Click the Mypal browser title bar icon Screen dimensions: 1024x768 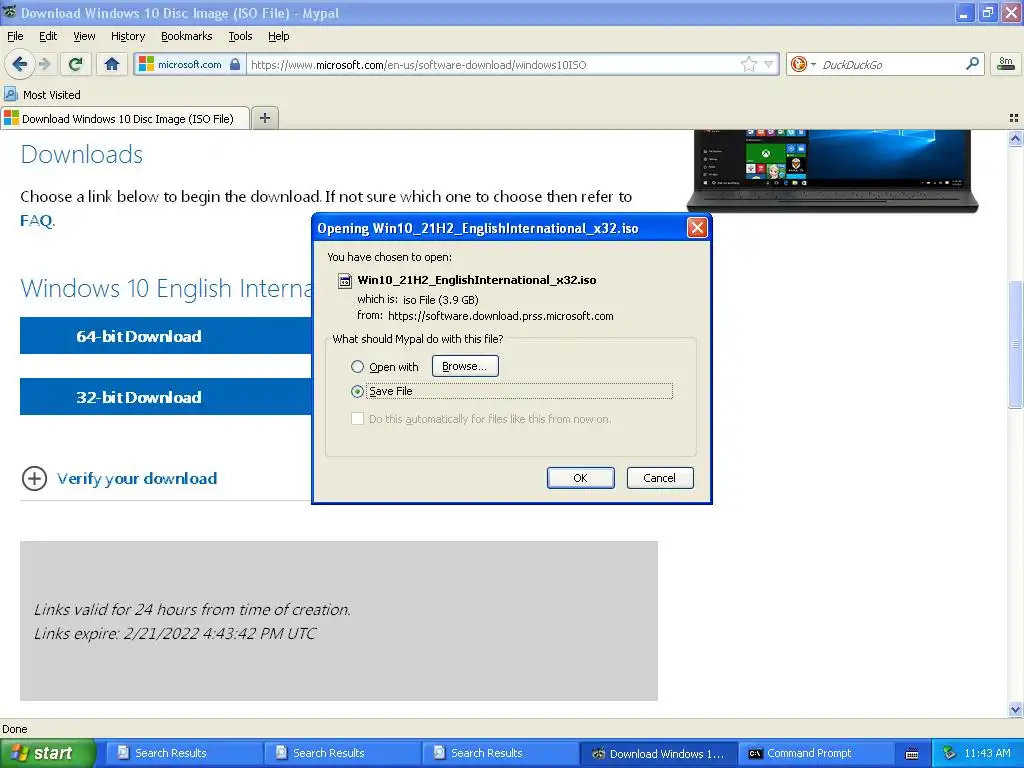tap(10, 12)
